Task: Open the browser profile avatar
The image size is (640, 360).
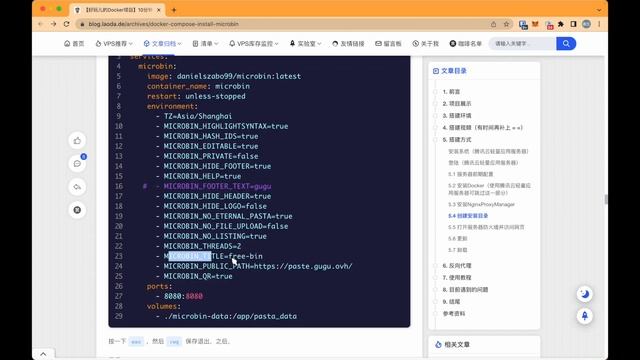Action: [587, 24]
